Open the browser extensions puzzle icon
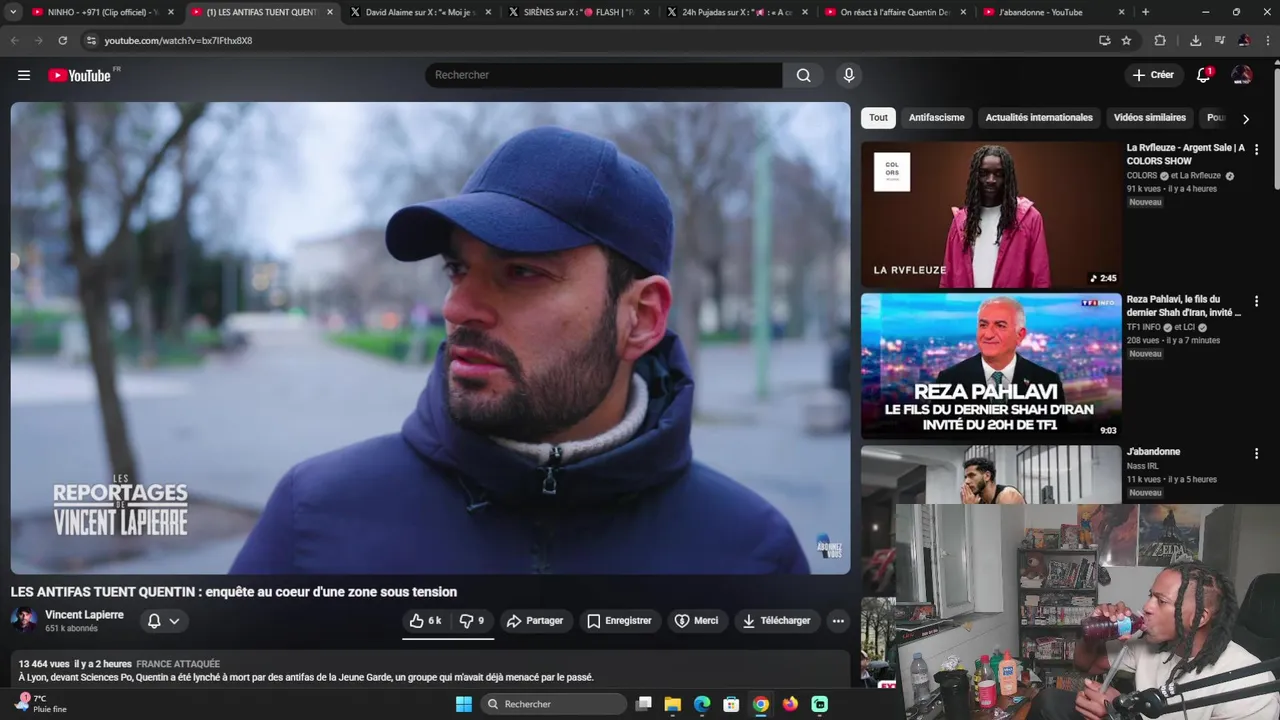The height and width of the screenshot is (720, 1280). (1160, 40)
